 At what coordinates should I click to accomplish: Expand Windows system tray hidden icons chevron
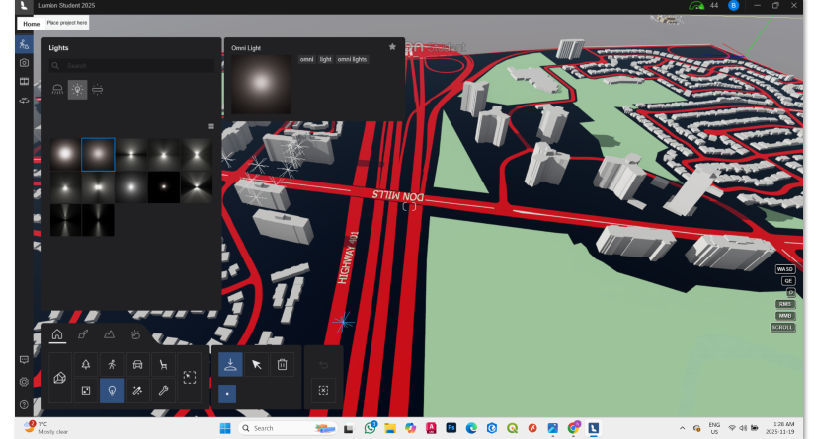[x=683, y=428]
